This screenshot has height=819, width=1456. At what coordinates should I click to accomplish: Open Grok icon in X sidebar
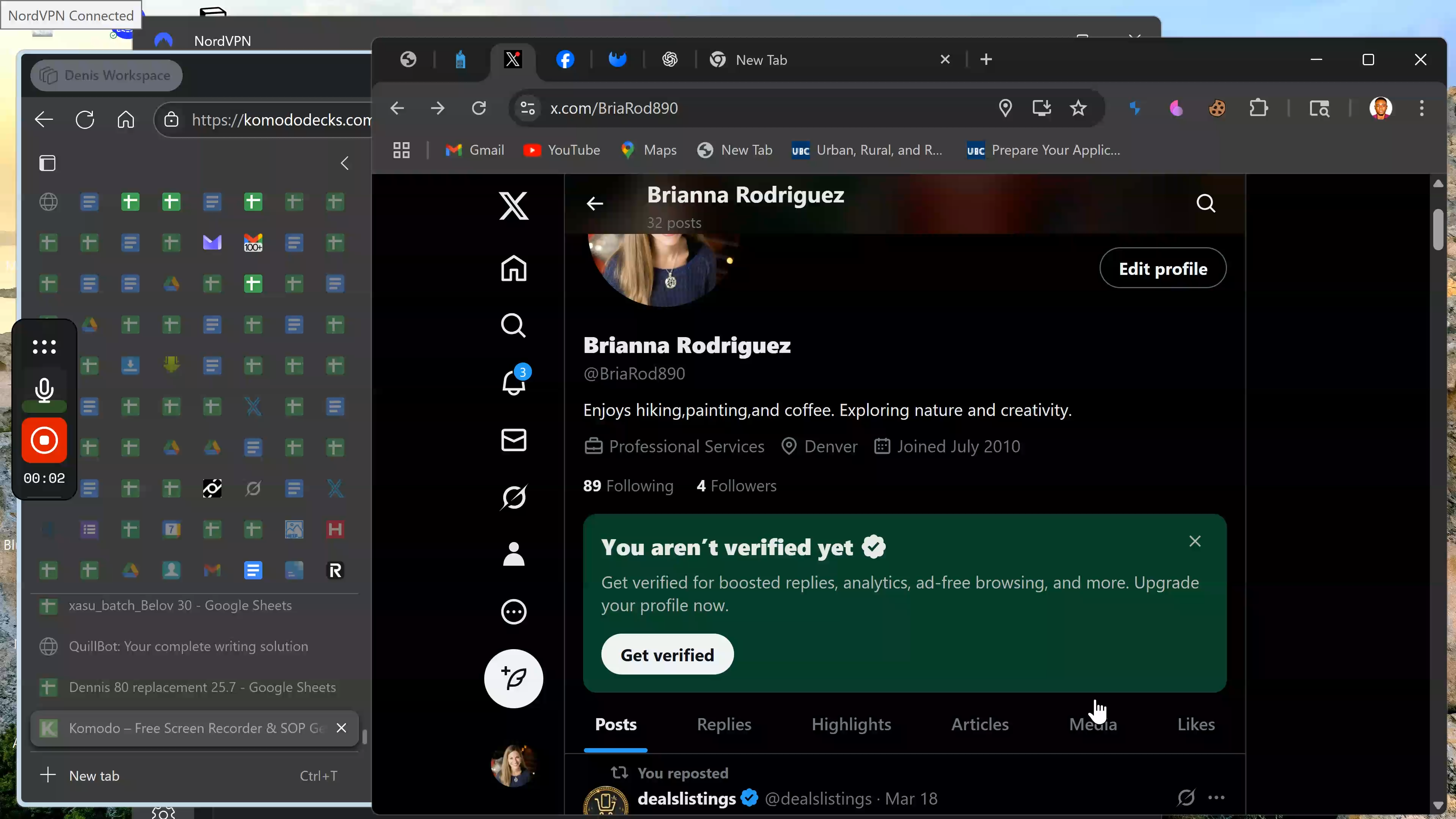(x=513, y=497)
